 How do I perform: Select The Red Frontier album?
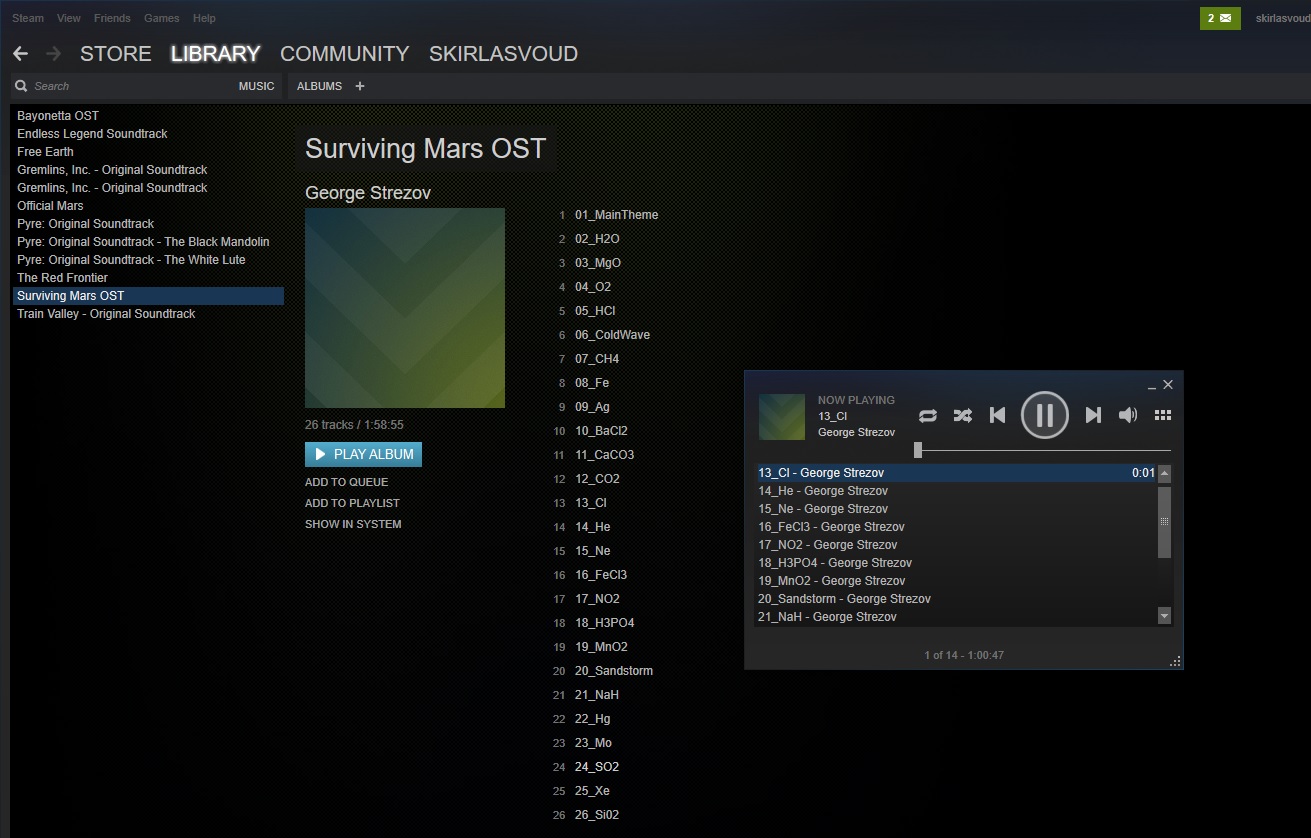point(148,278)
